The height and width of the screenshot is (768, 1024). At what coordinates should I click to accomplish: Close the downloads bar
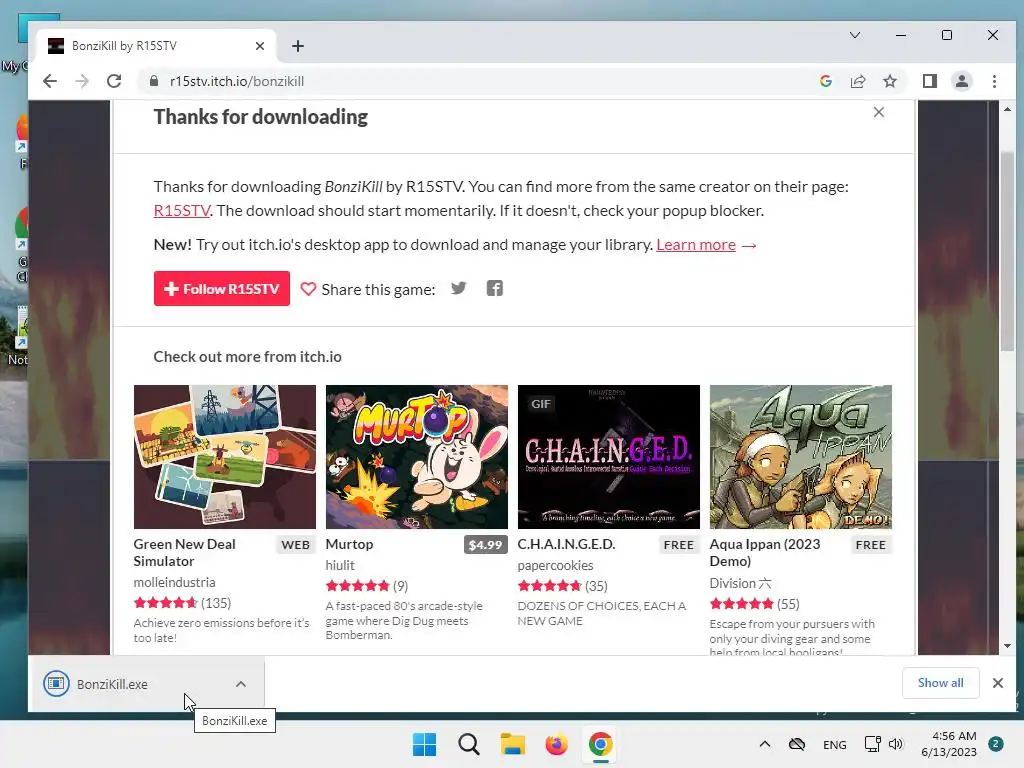(998, 683)
